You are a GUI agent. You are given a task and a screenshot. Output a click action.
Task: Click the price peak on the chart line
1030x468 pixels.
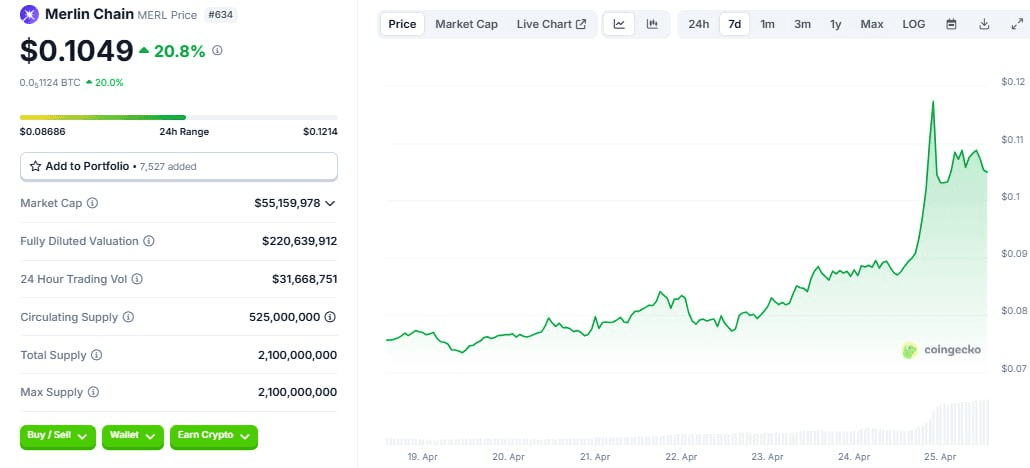[933, 102]
